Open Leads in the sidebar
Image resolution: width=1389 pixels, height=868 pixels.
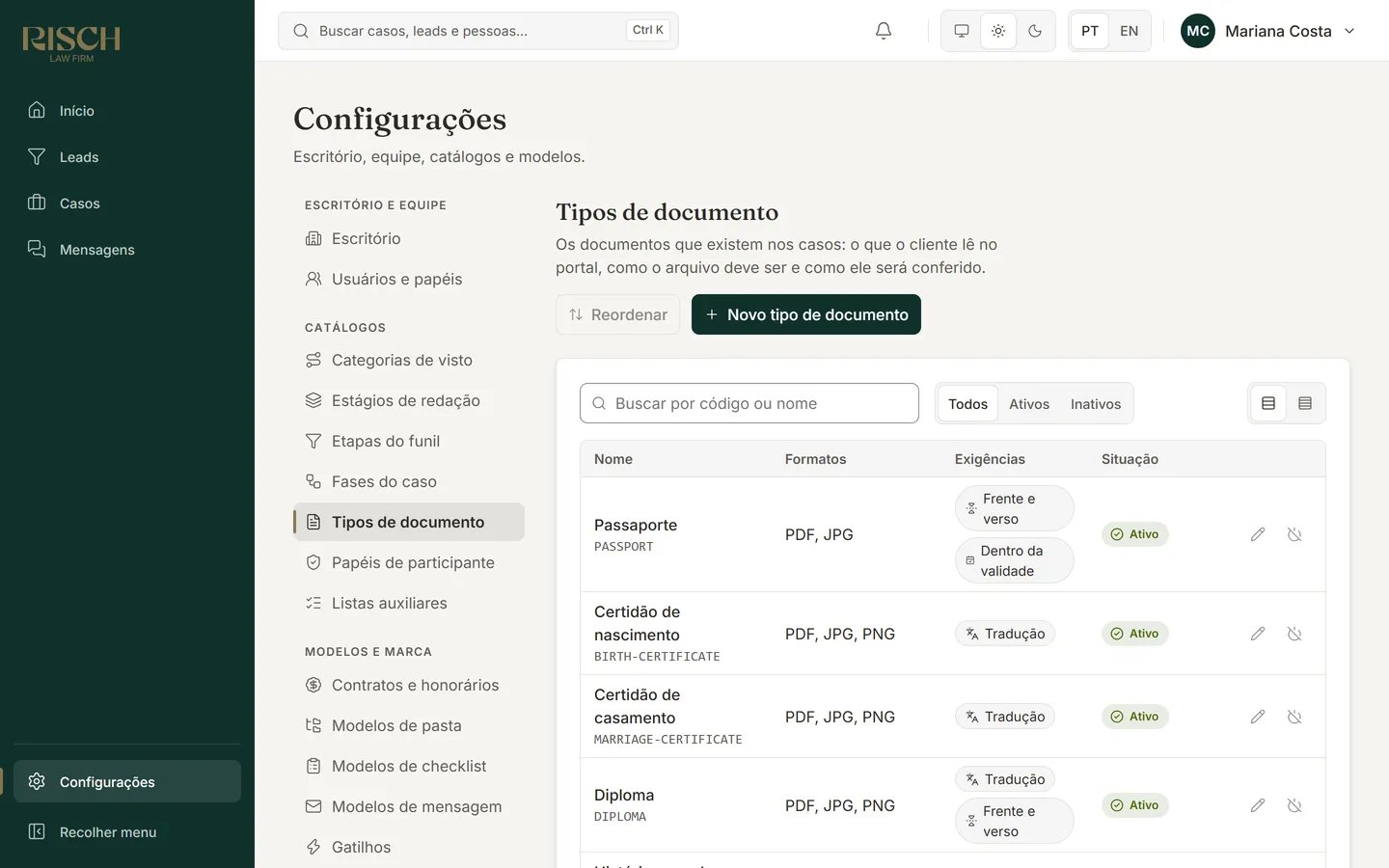click(x=127, y=157)
